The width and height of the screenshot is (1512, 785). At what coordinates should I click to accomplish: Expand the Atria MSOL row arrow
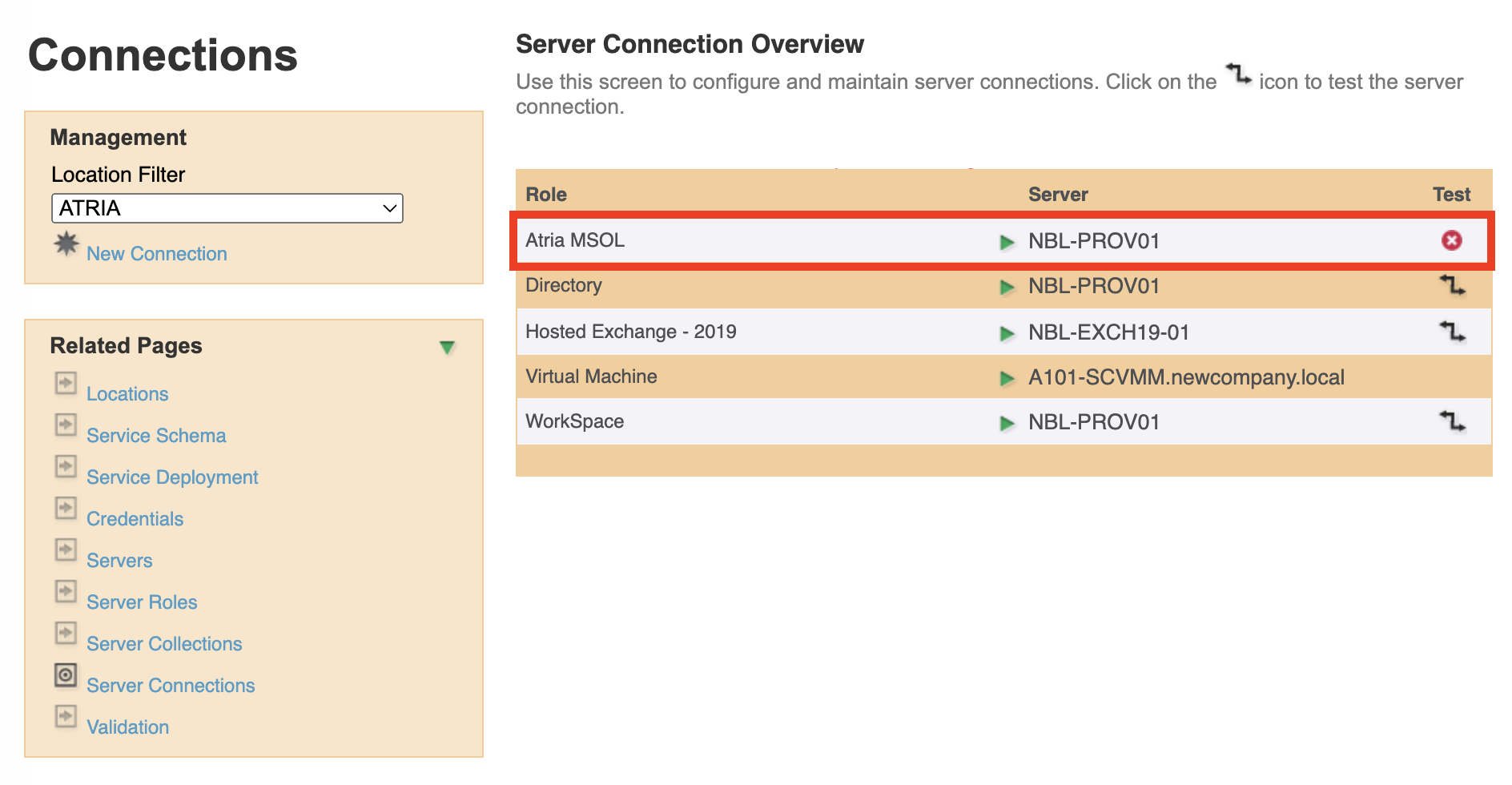tap(1007, 242)
